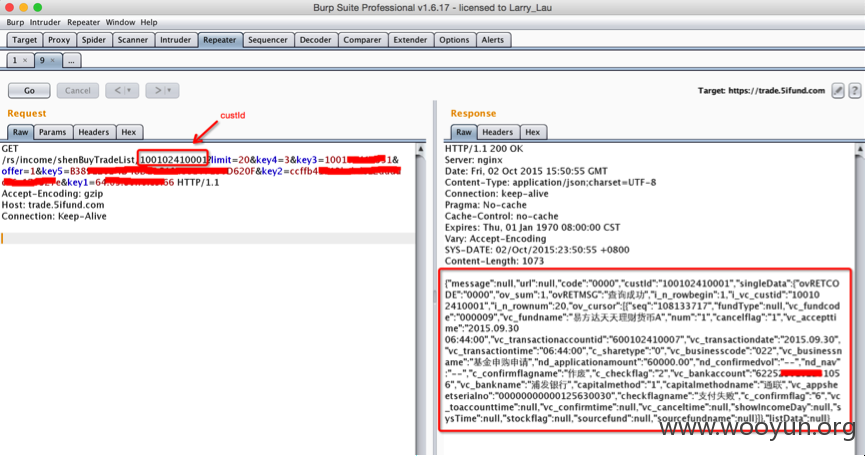Open the Burp menu
This screenshot has width=865, height=456.
pyautogui.click(x=15, y=23)
